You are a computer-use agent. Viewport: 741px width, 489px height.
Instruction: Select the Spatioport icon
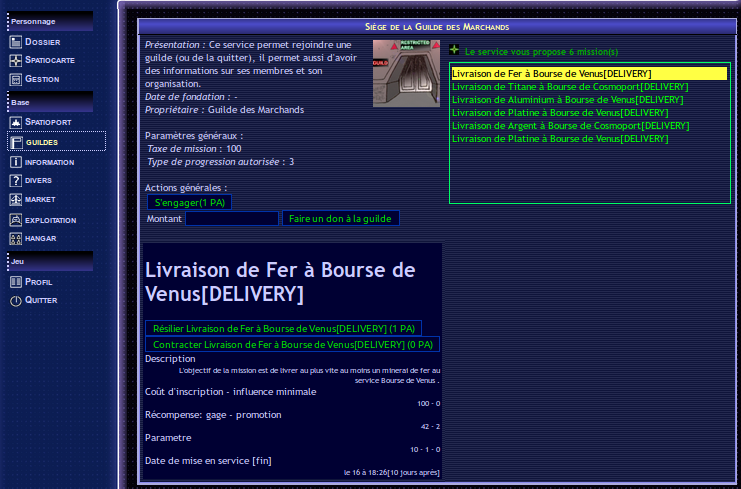16,122
